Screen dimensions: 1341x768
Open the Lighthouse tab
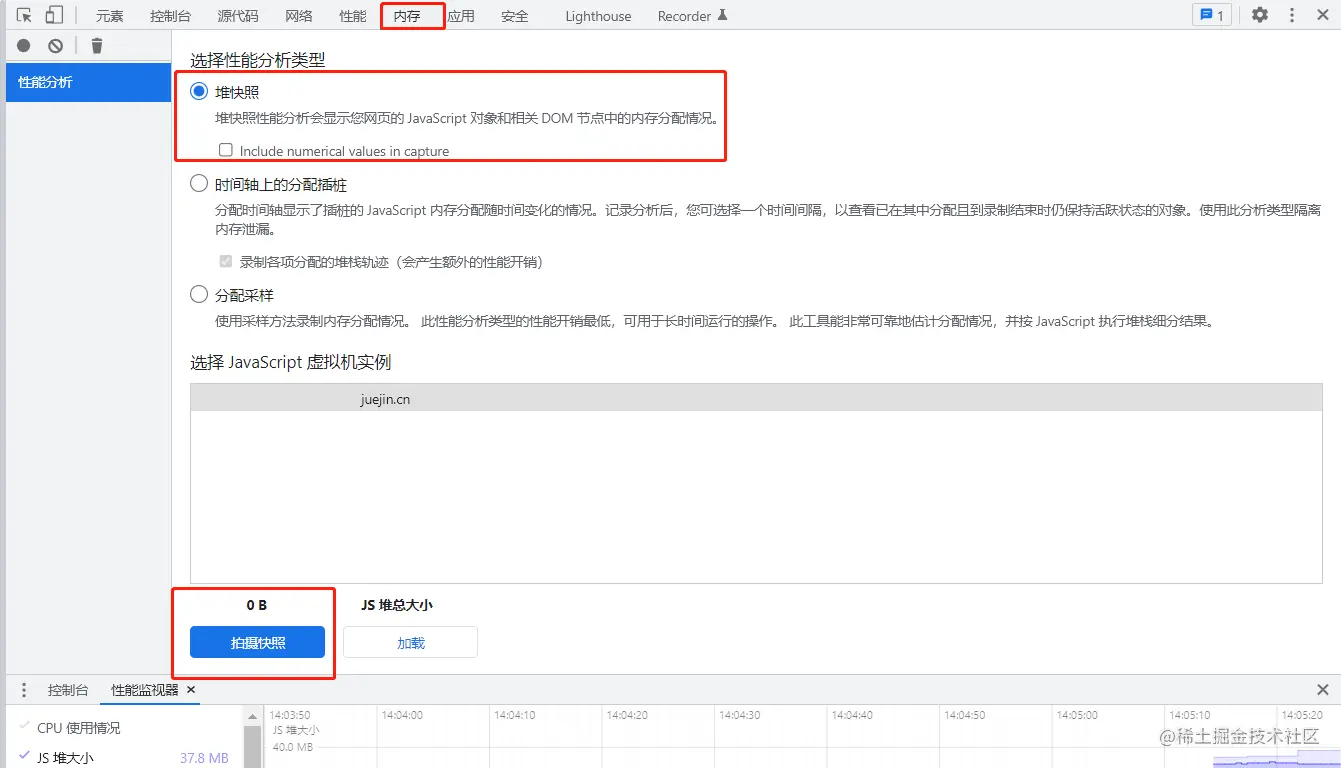(x=598, y=16)
